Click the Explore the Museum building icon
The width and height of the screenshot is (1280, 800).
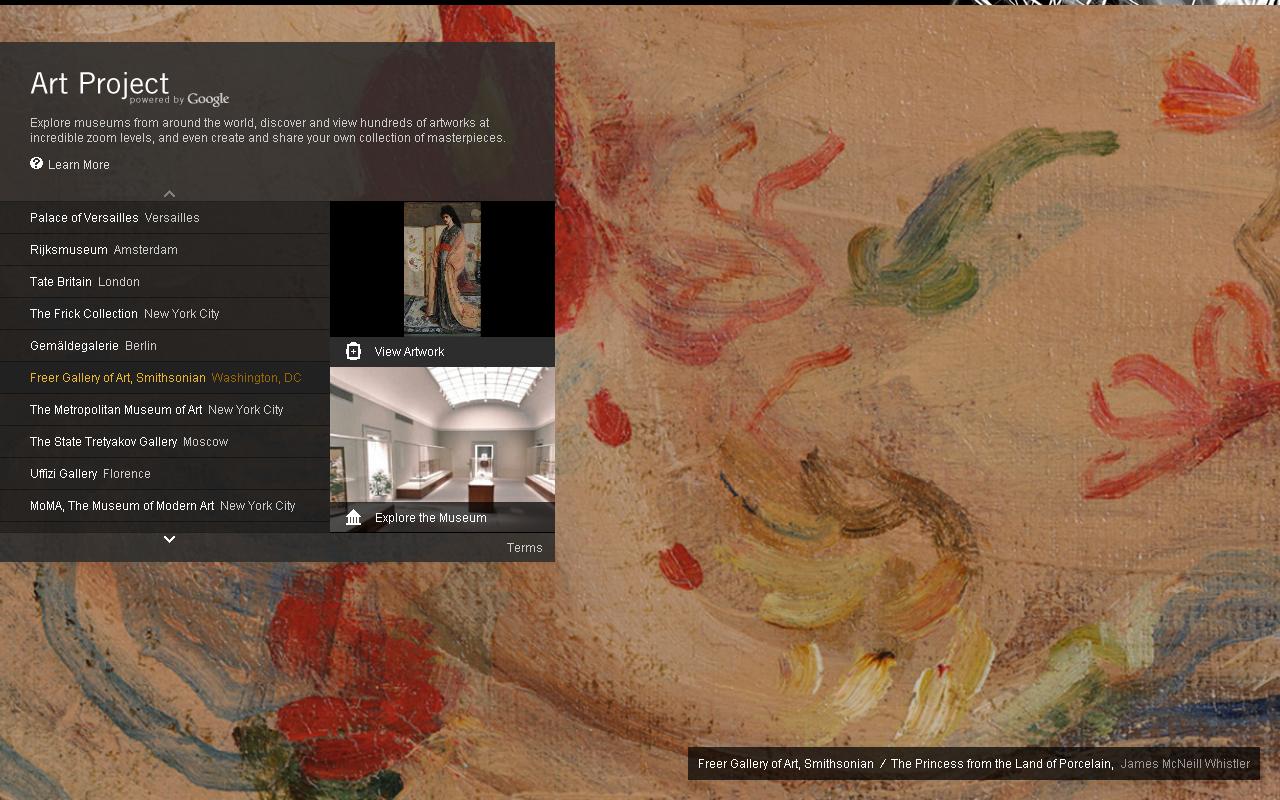coord(353,517)
